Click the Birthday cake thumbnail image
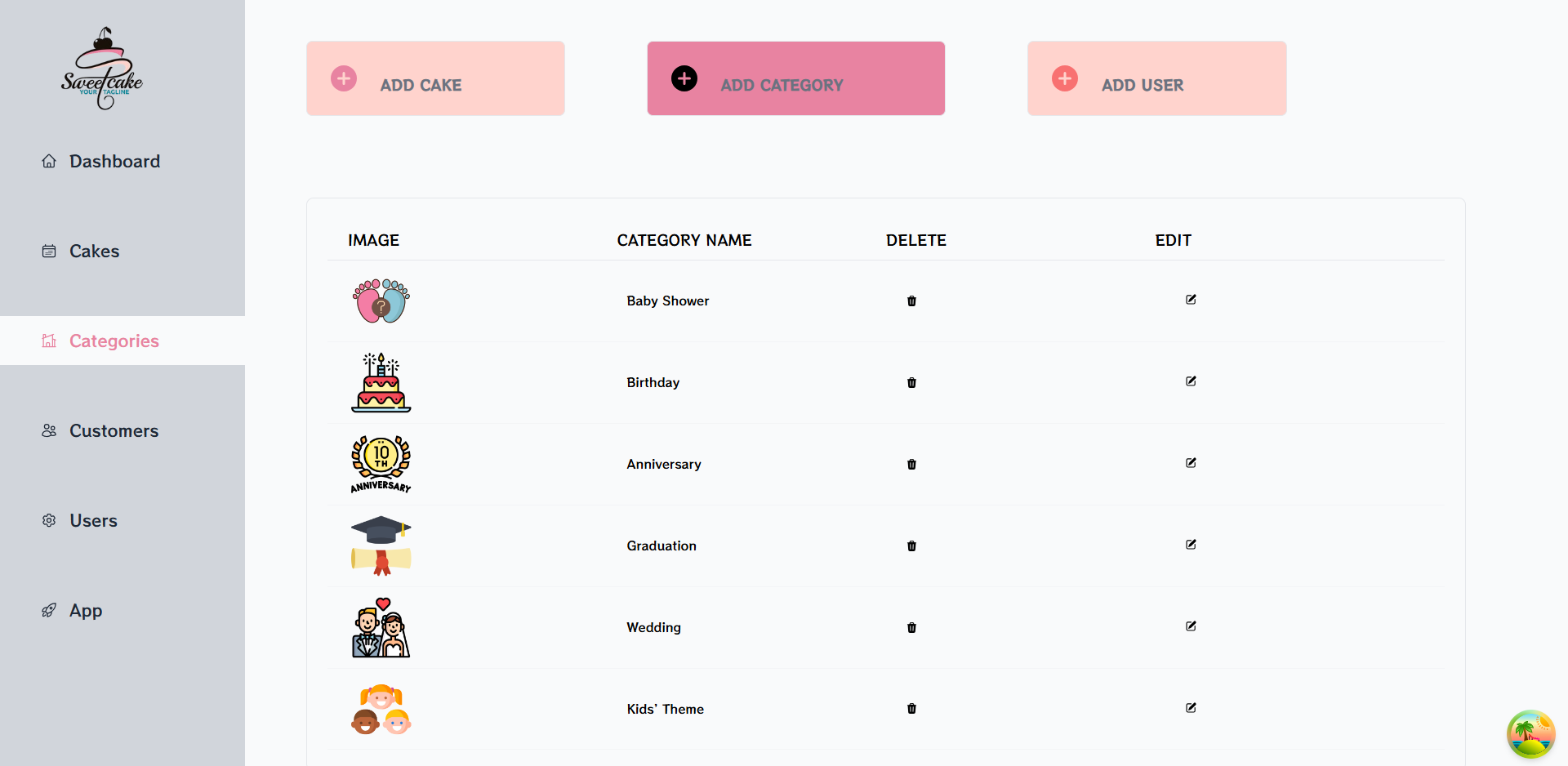 (381, 382)
